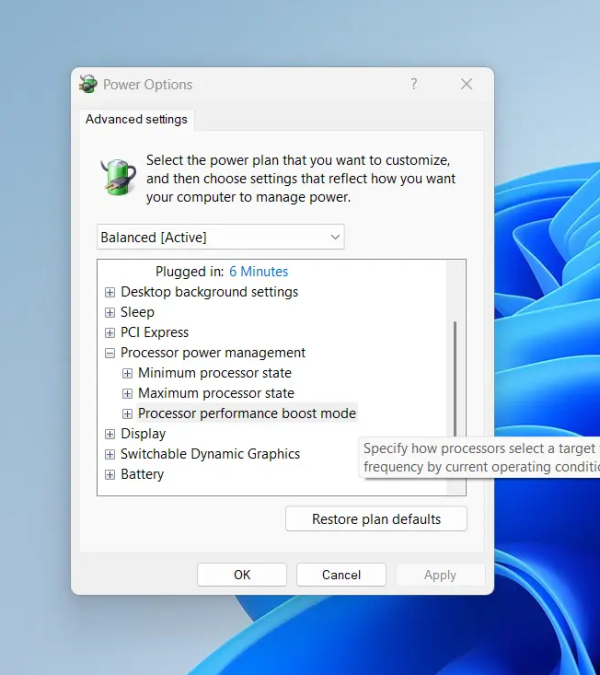Screen dimensions: 600x675
Task: Expand the Display node
Action: click(110, 434)
